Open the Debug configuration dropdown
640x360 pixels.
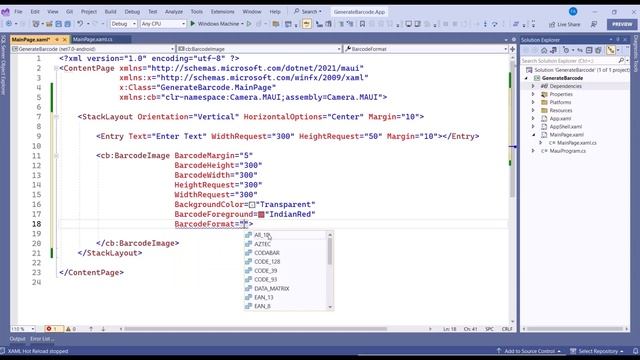(x=123, y=24)
